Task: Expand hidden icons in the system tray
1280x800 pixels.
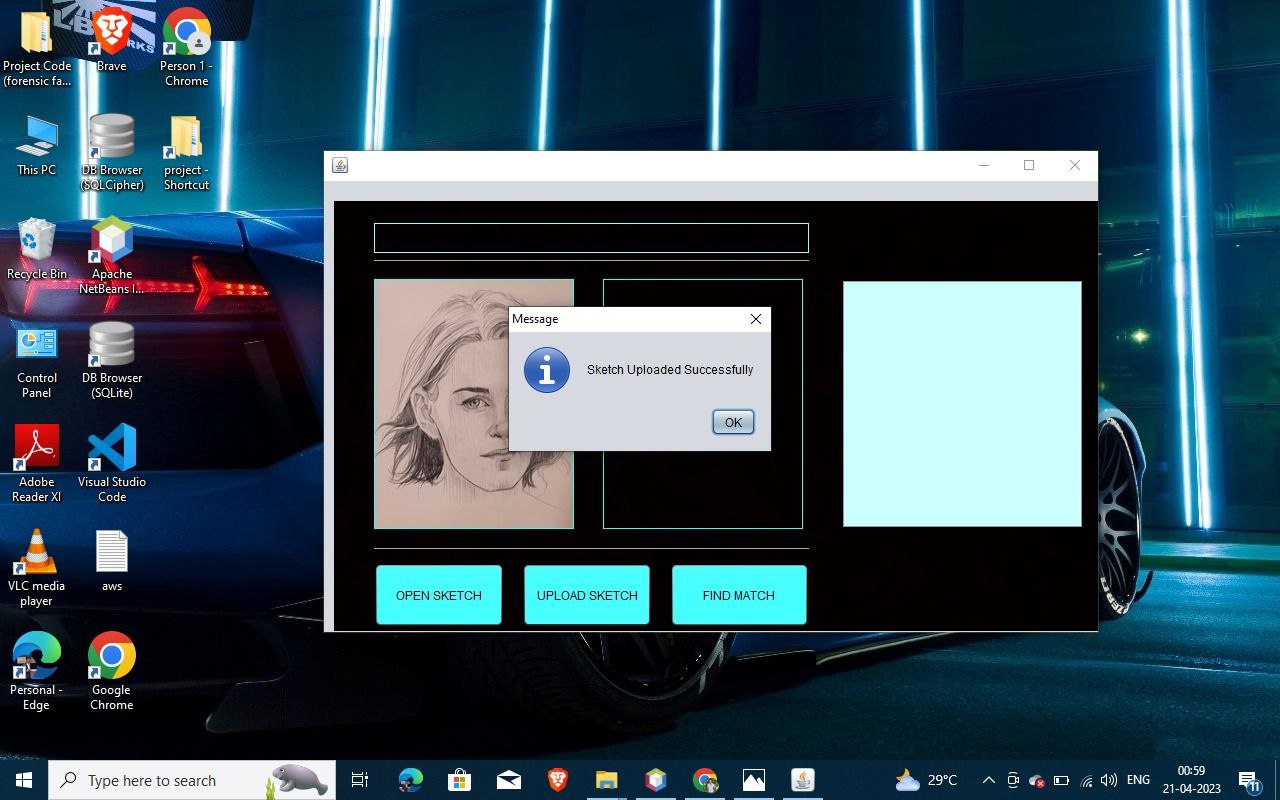Action: tap(987, 780)
